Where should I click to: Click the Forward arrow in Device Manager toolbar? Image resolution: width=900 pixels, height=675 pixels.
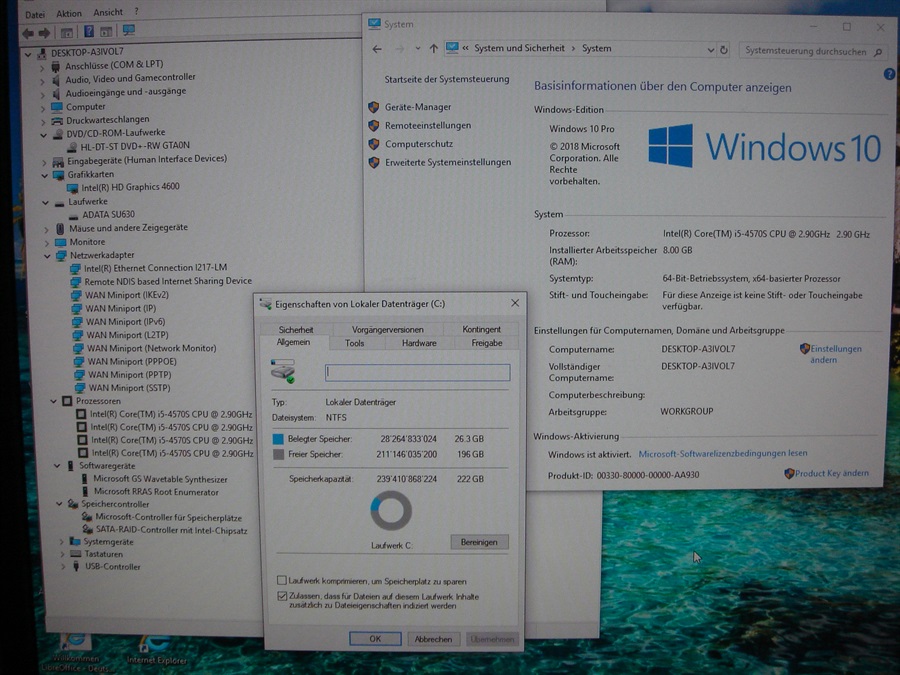44,33
